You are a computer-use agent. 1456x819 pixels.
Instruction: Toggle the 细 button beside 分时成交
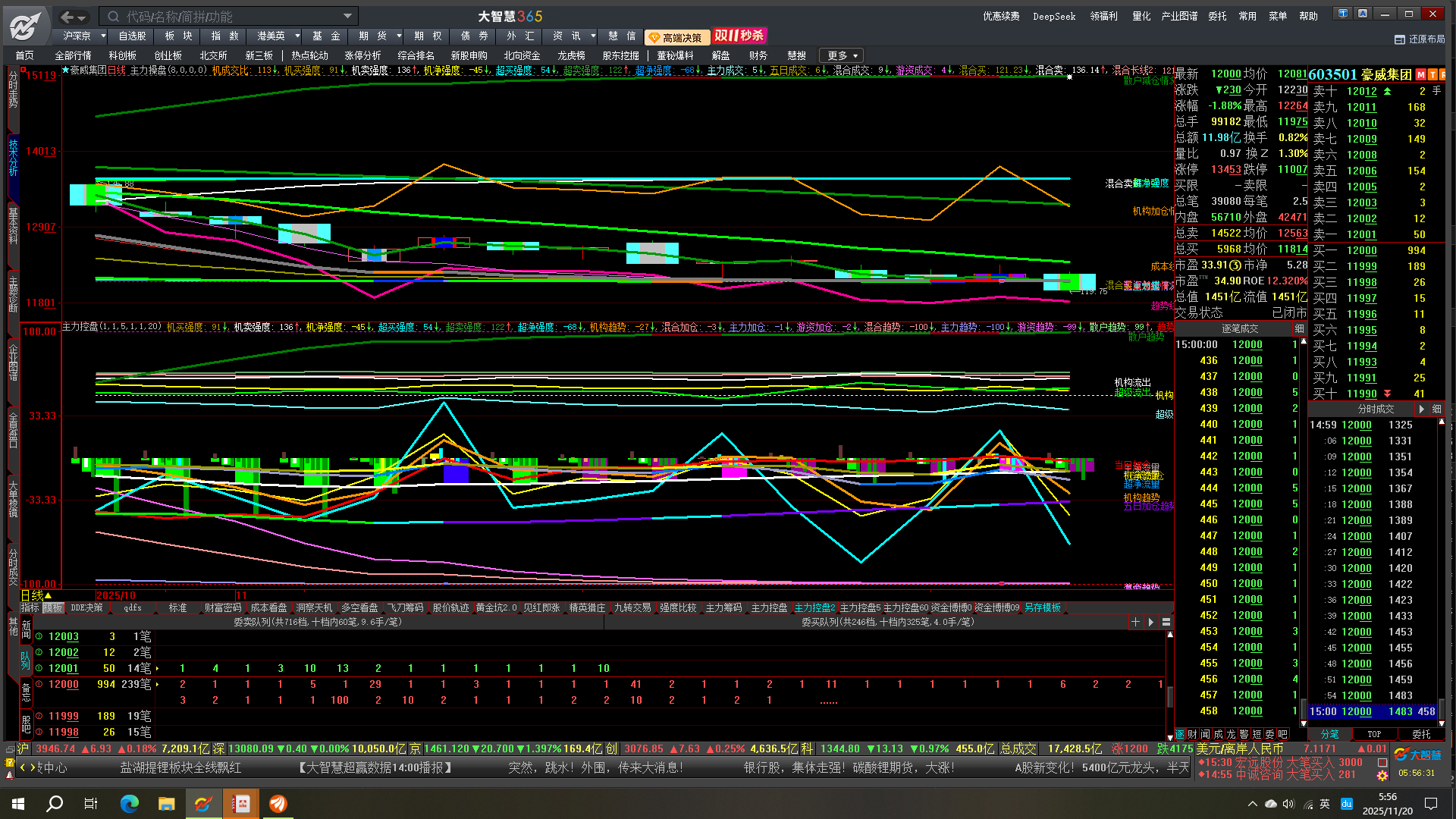coord(1436,409)
